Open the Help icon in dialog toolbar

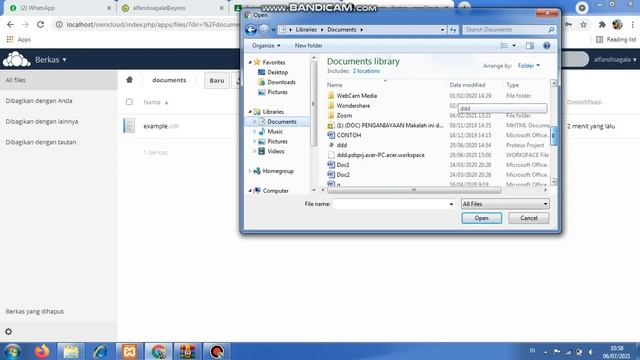pyautogui.click(x=547, y=46)
